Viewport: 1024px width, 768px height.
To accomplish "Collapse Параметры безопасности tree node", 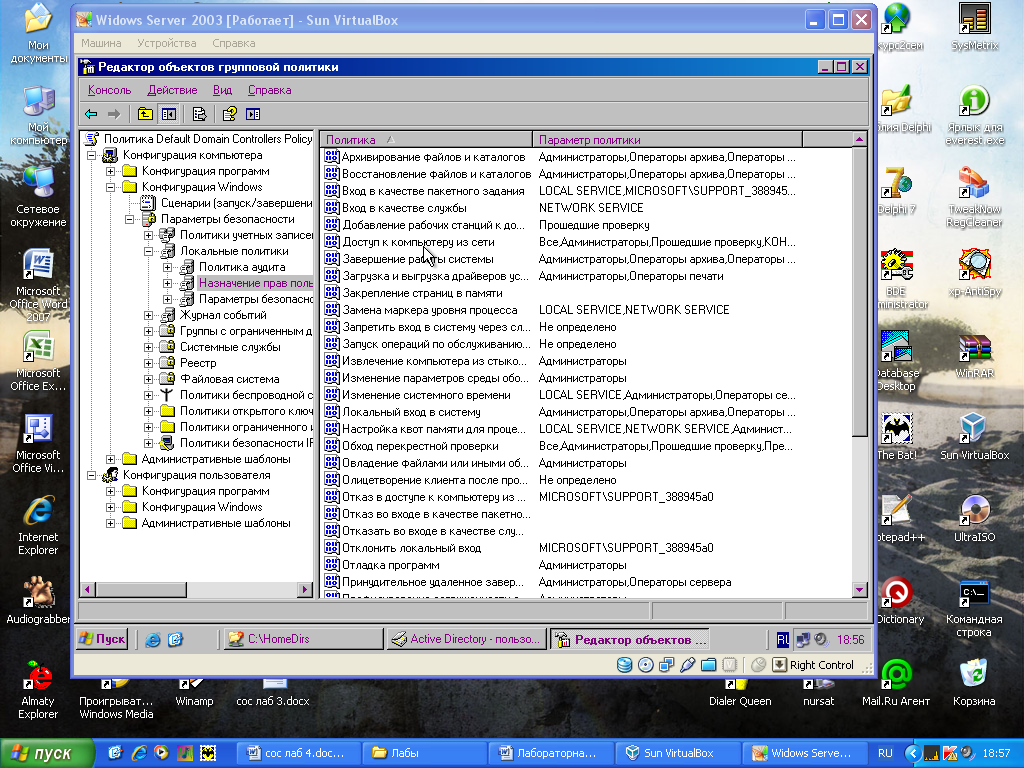I will [x=129, y=219].
